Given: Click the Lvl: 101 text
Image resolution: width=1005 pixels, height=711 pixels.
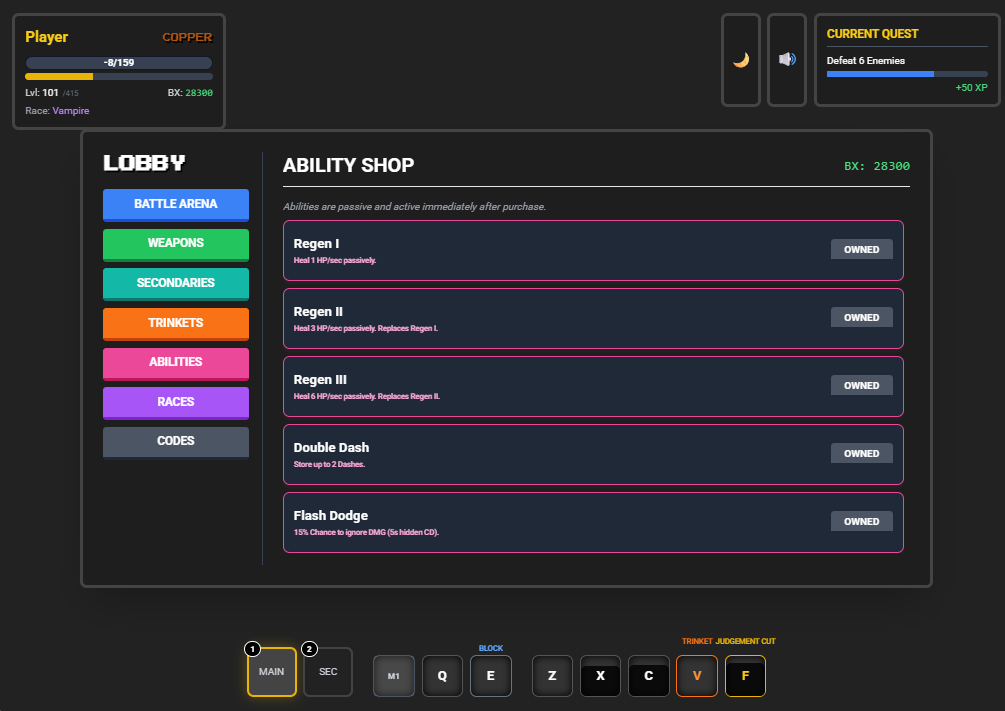Looking at the screenshot, I should click(42, 93).
